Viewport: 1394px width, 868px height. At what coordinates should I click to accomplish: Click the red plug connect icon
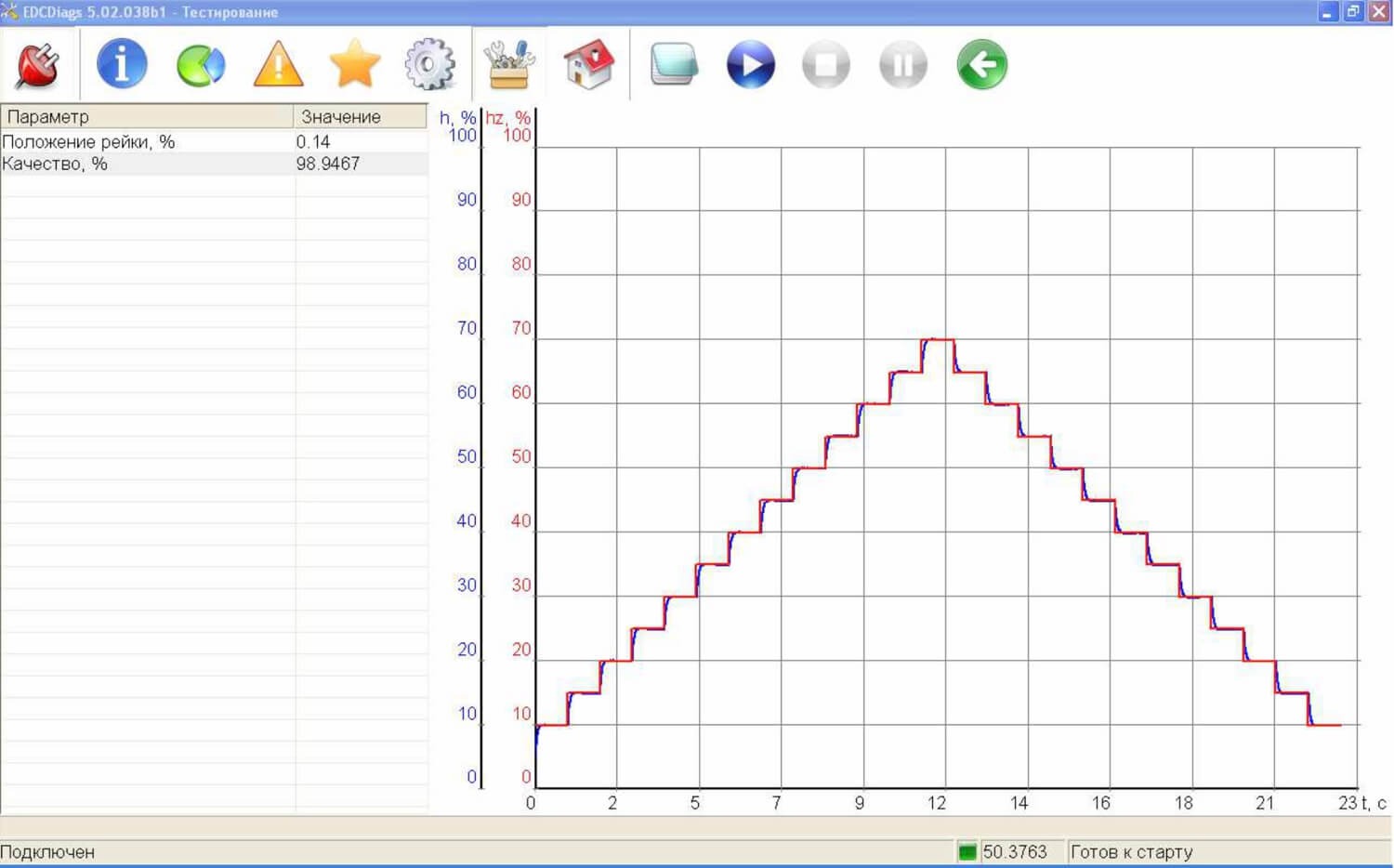pos(37,65)
